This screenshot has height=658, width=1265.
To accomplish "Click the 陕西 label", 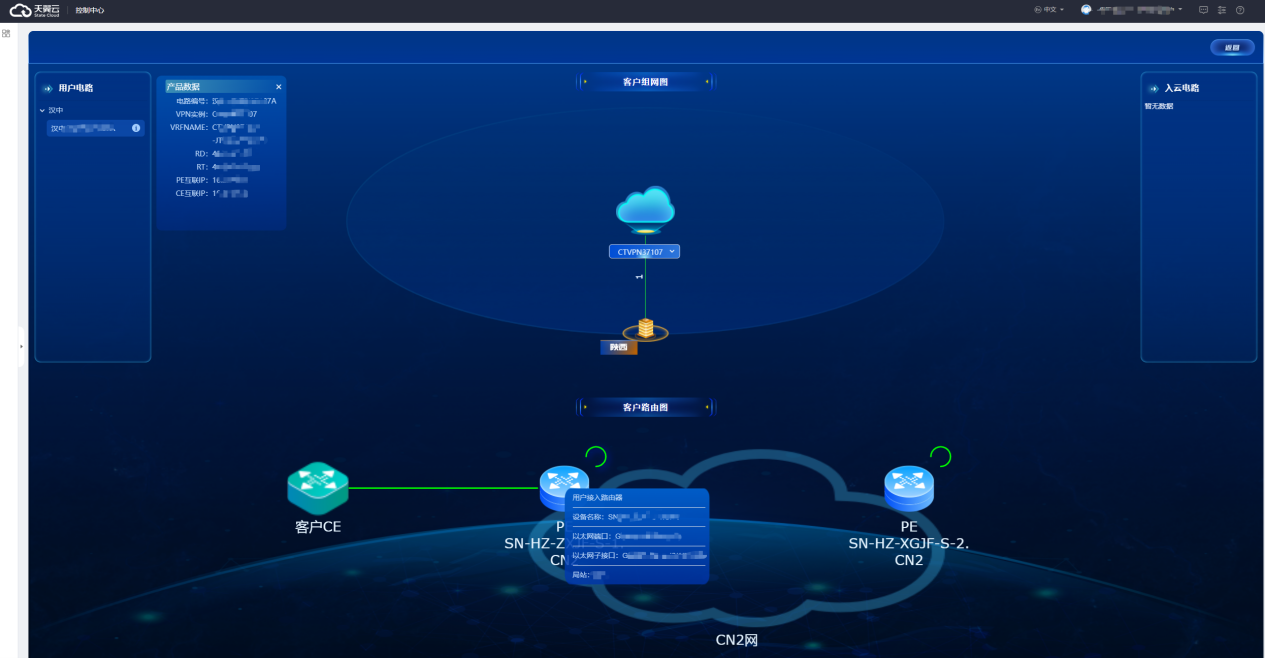I will [618, 348].
